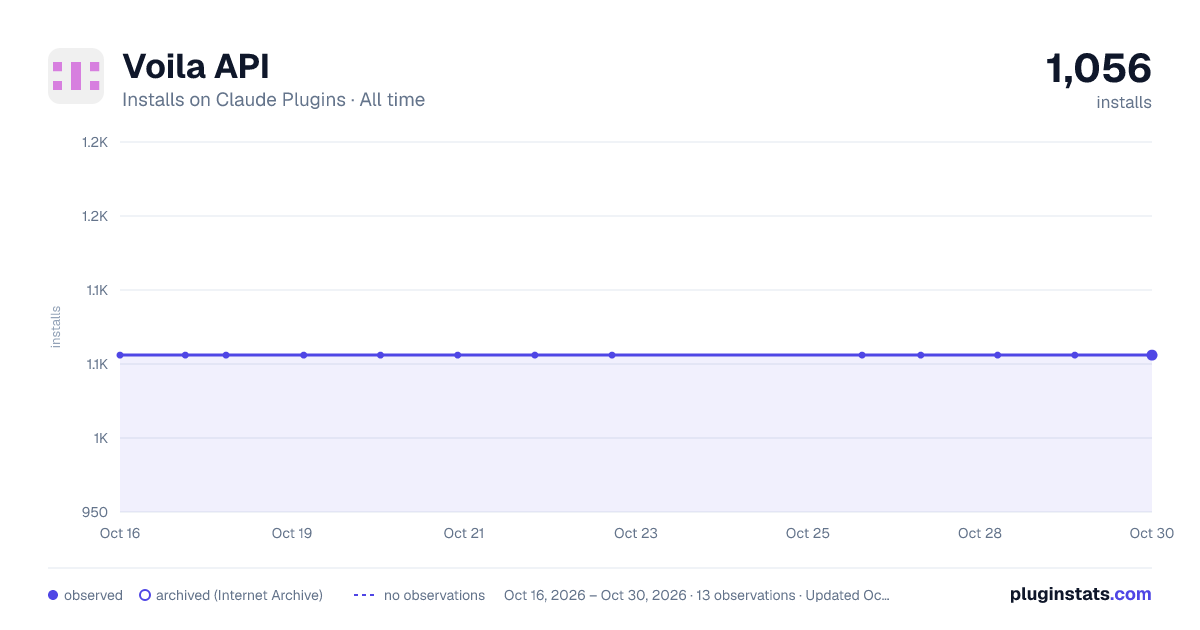
Task: Click the vertical "installs" axis title
Action: point(56,327)
